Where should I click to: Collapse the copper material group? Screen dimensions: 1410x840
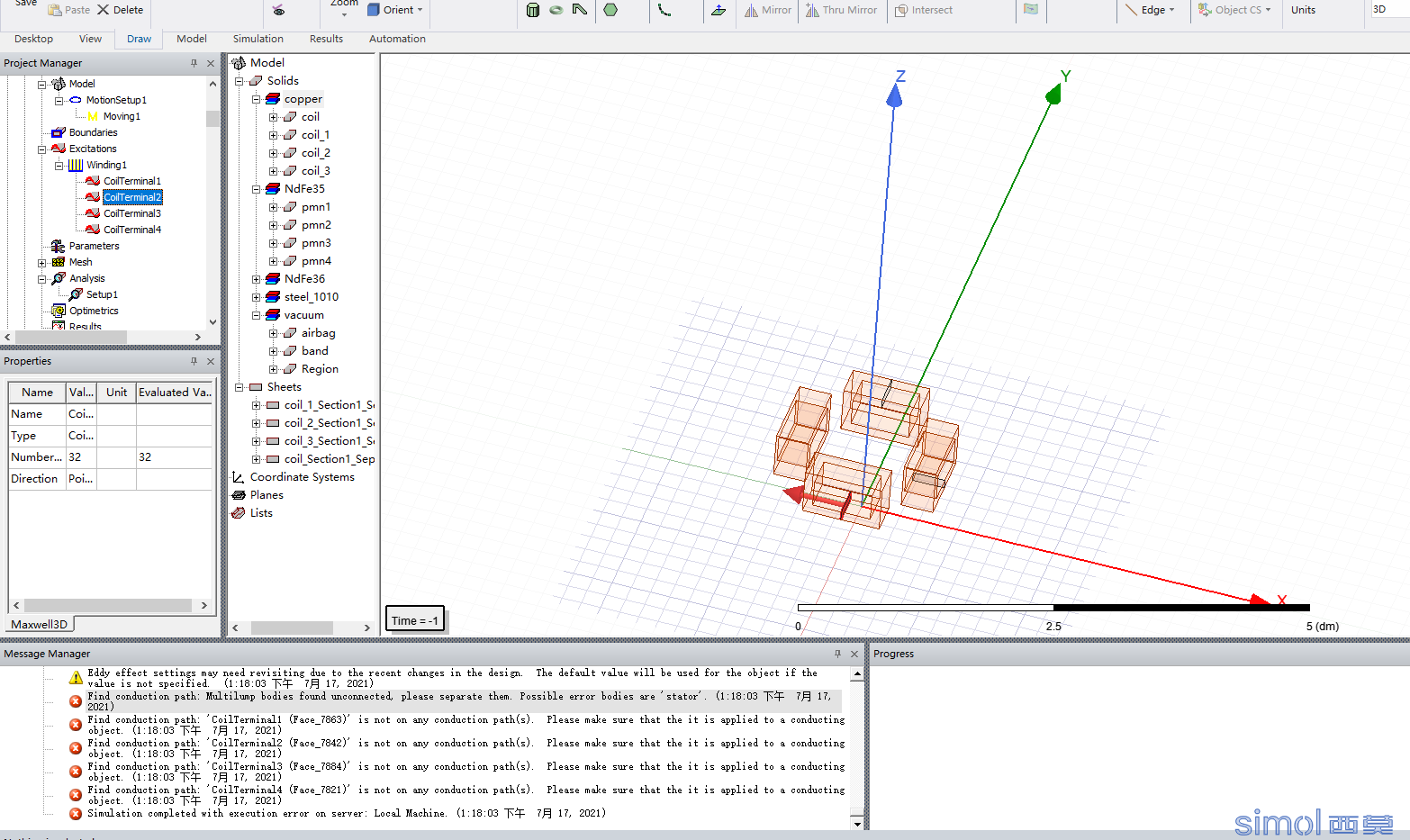(256, 99)
